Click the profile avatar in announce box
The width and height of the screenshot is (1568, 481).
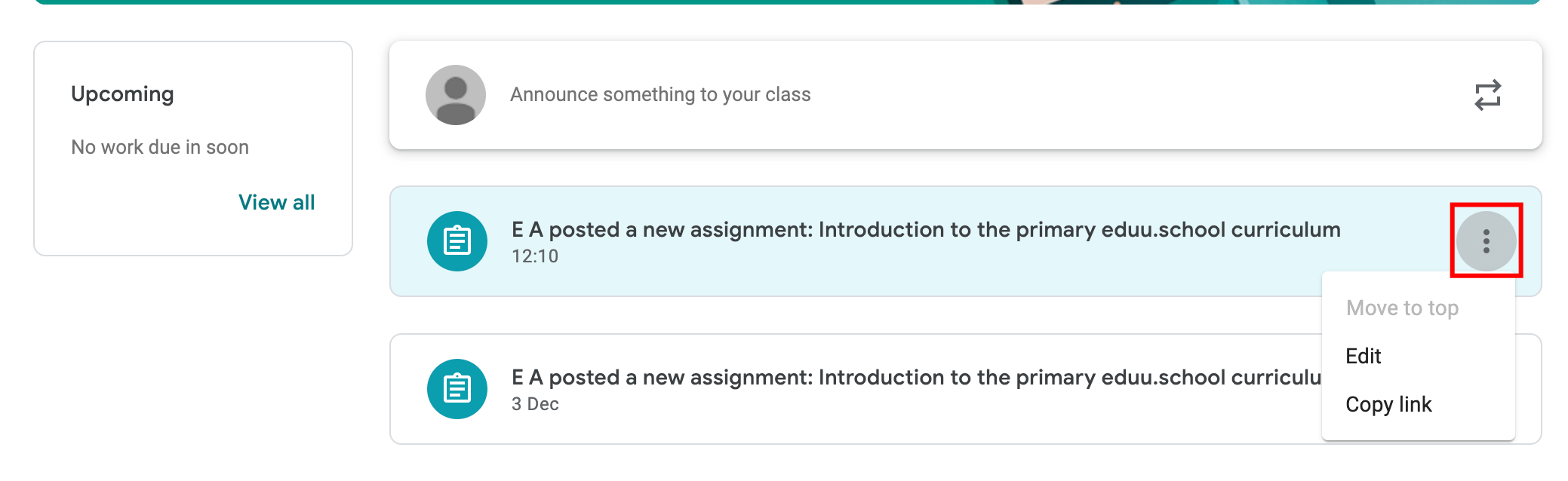[x=455, y=95]
